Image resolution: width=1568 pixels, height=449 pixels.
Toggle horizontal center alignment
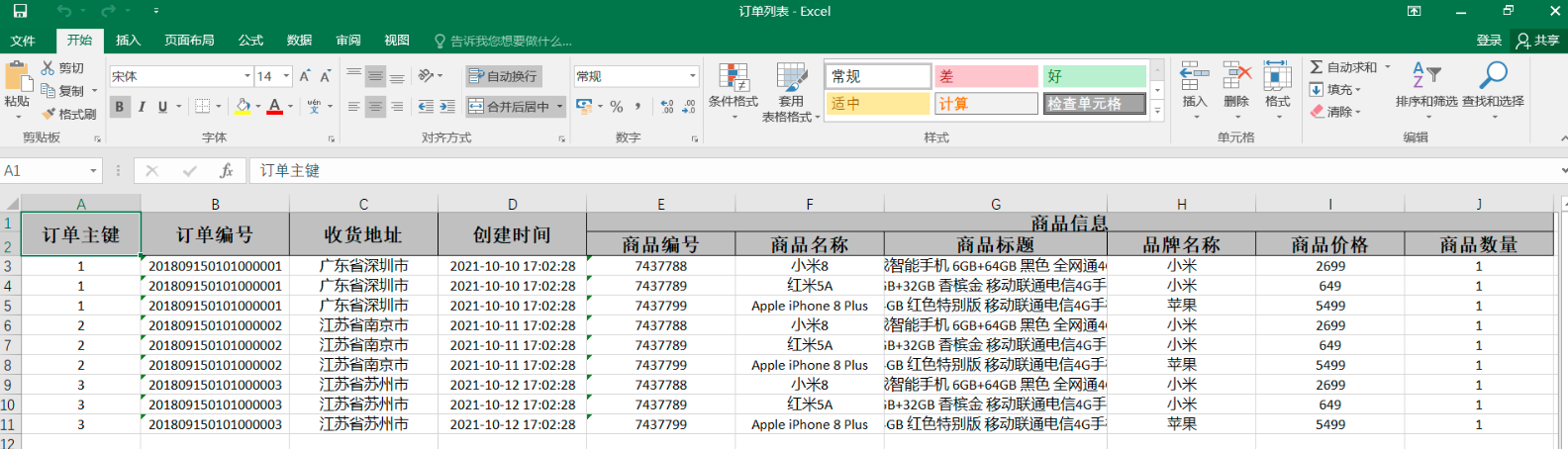(x=375, y=107)
